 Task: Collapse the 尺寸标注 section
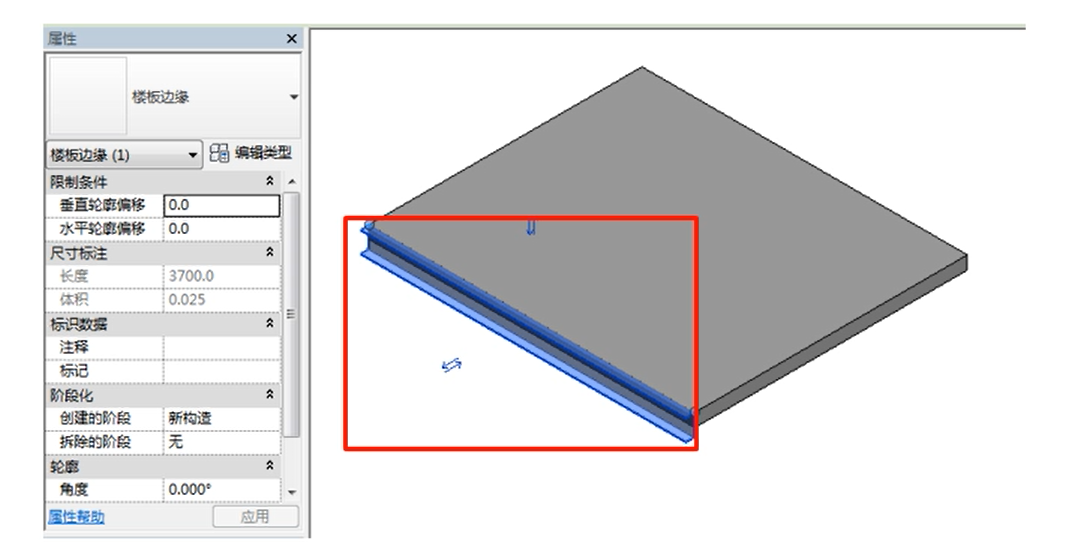point(268,254)
